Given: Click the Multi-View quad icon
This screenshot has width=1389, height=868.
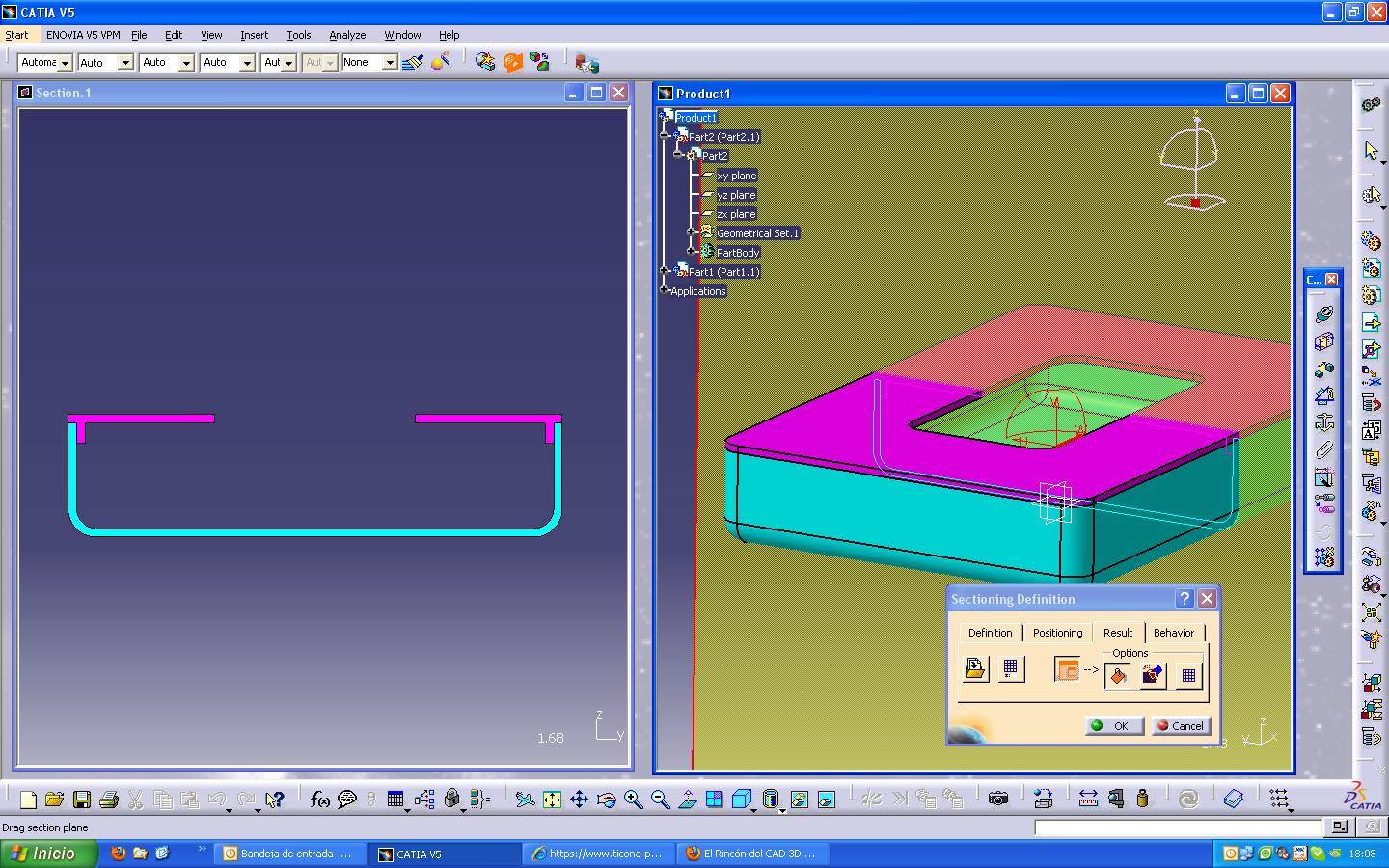Looking at the screenshot, I should 714,800.
